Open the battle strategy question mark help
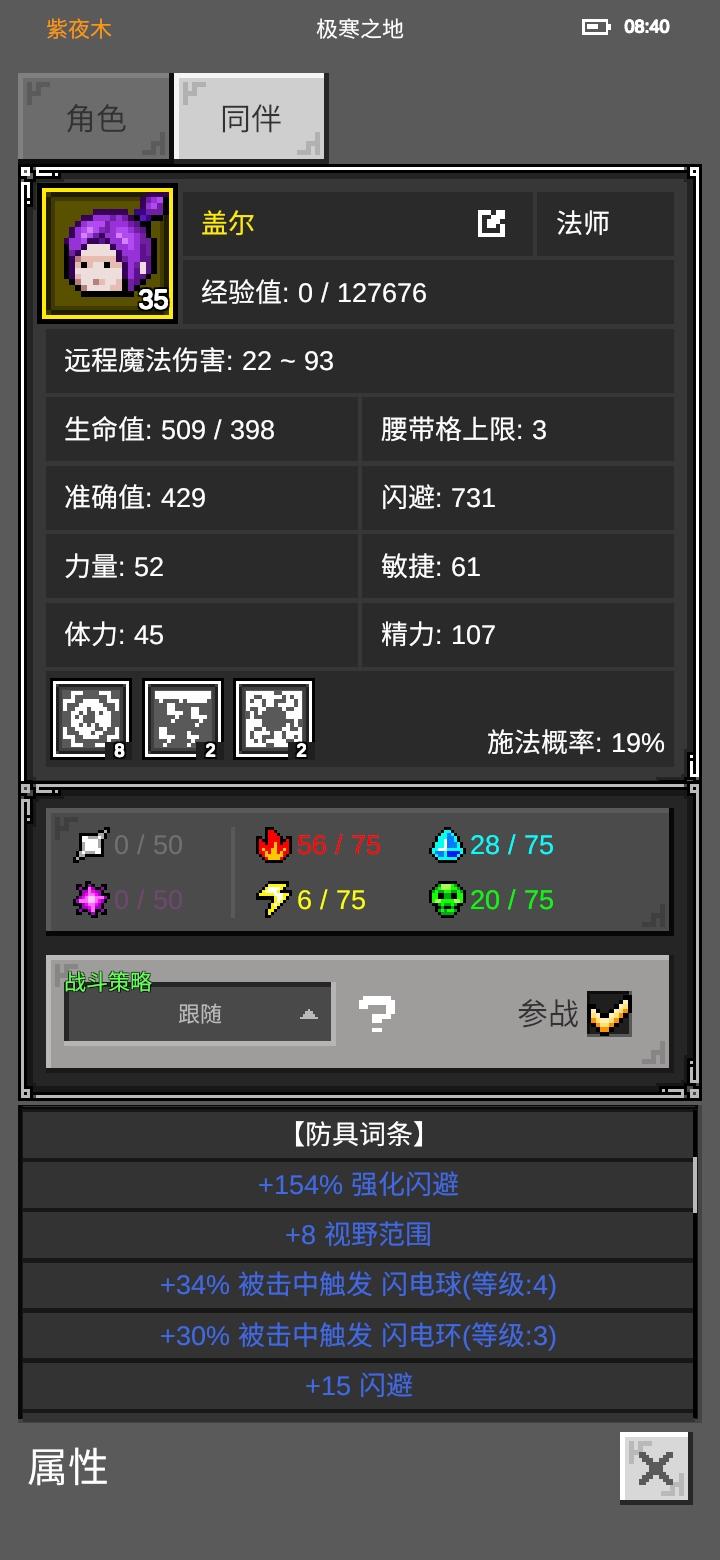Image resolution: width=720 pixels, height=1560 pixels. coord(377,1014)
